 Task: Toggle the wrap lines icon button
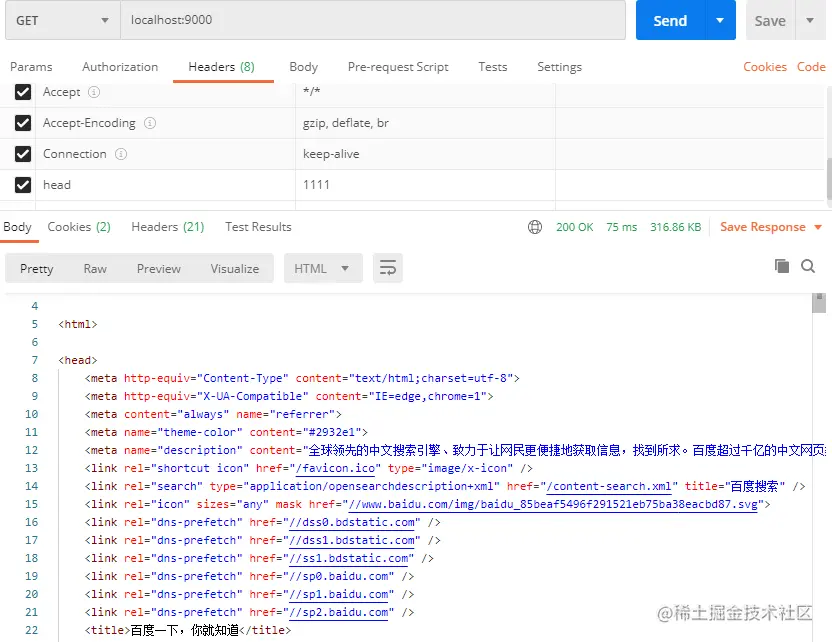(x=388, y=268)
